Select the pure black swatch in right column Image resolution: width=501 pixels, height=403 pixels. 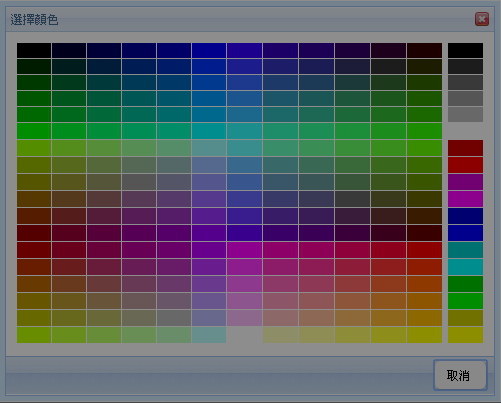(465, 50)
